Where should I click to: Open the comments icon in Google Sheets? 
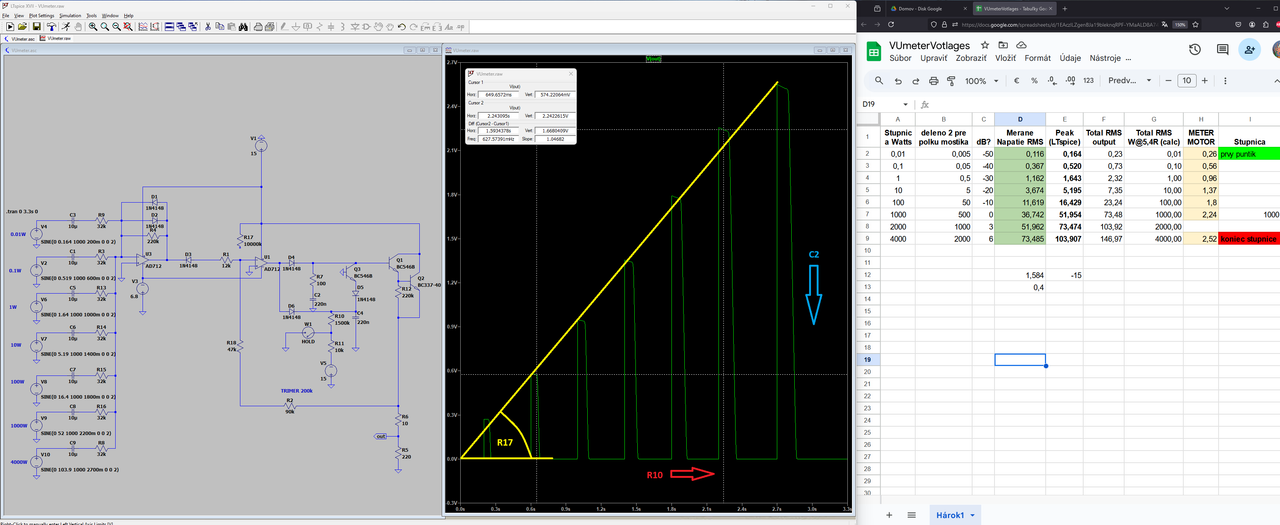pyautogui.click(x=1222, y=49)
